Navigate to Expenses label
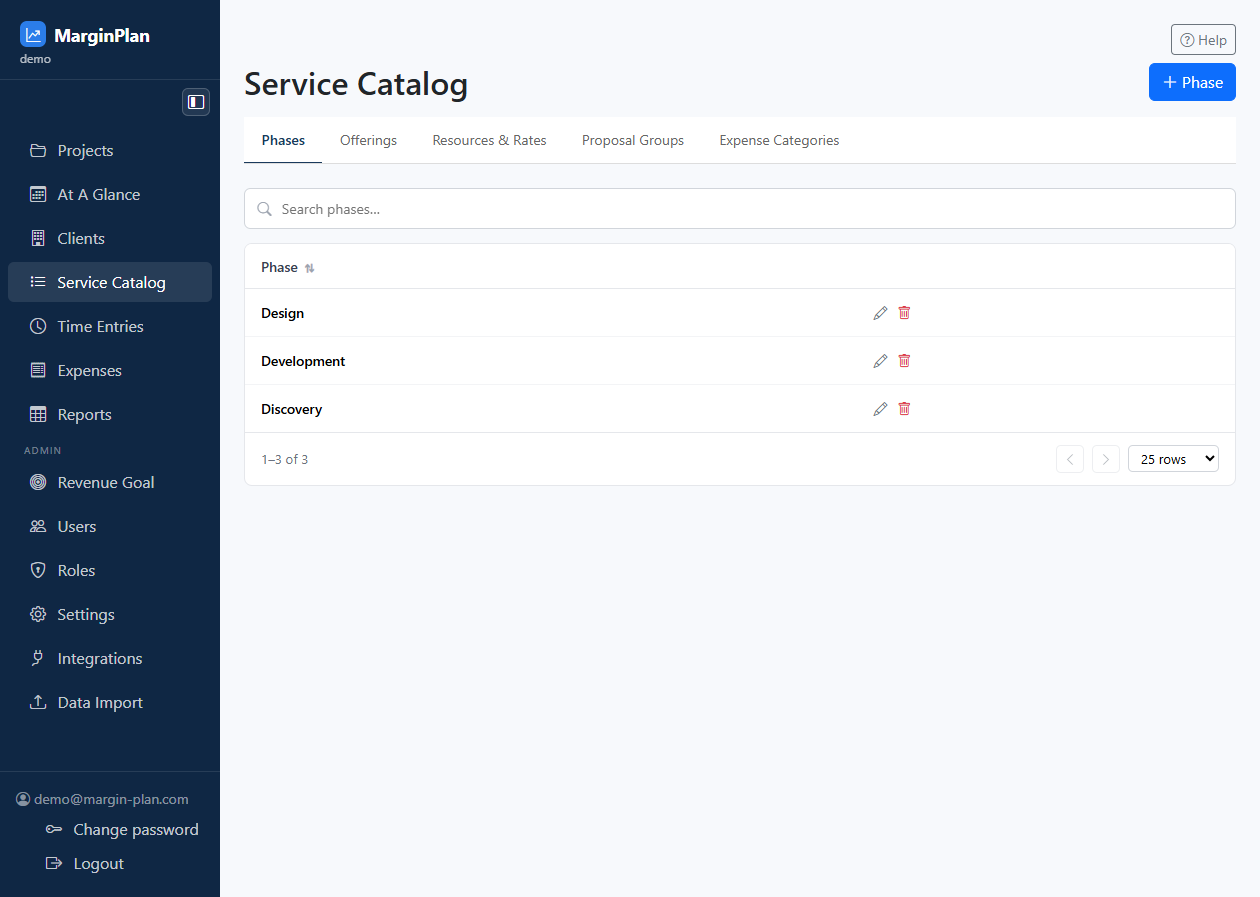The height and width of the screenshot is (897, 1260). point(89,370)
